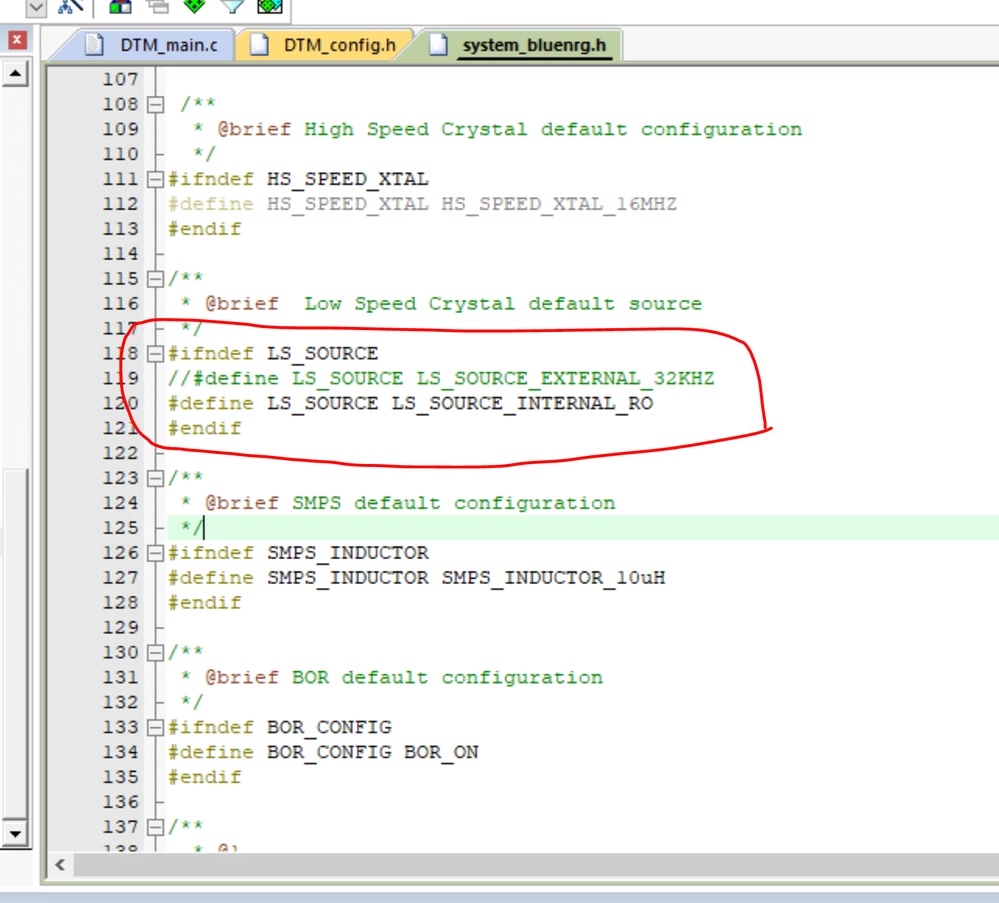This screenshot has height=903, width=999.
Task: Click the #define keyword on line 134
Action: tap(211, 753)
